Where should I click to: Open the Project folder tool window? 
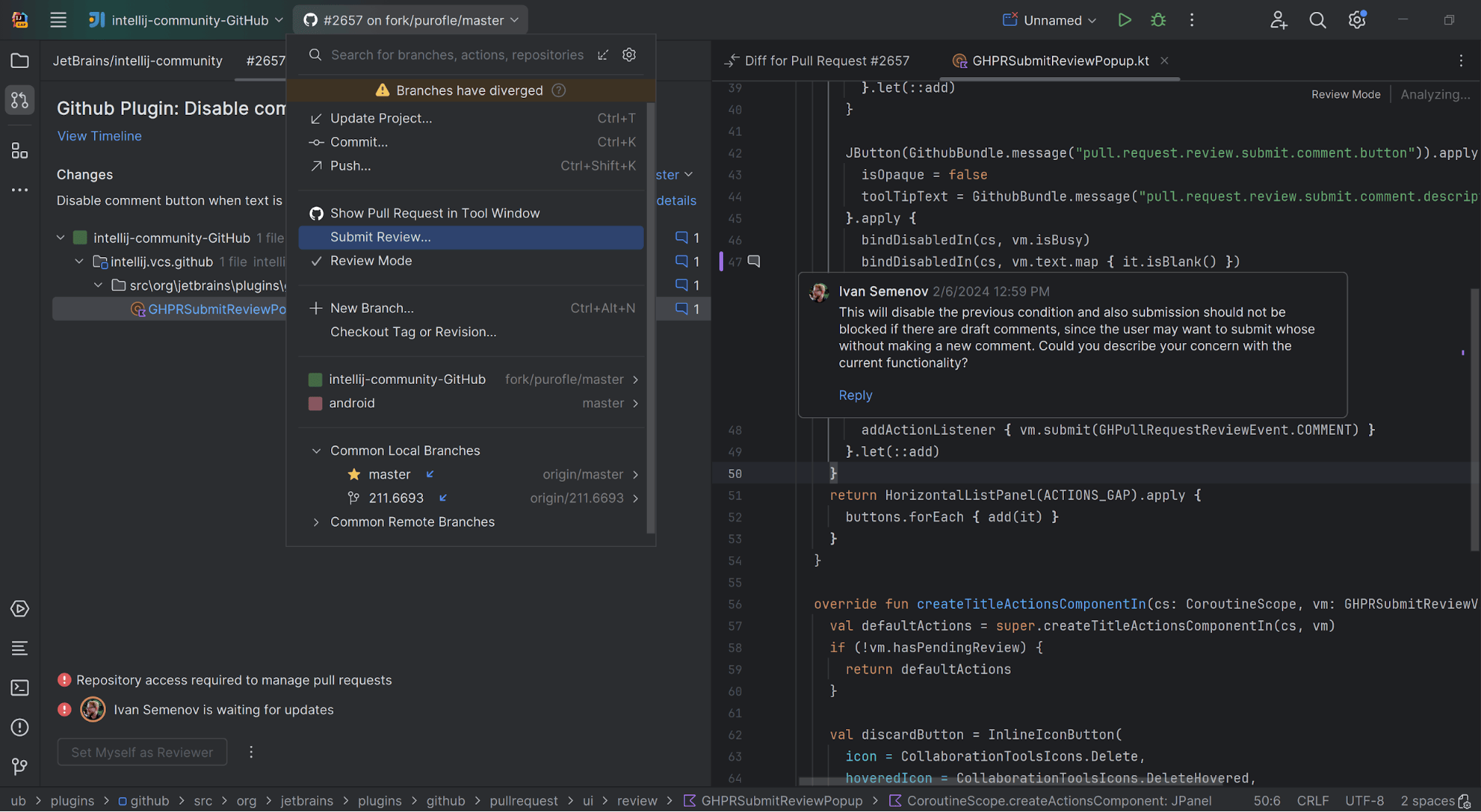pos(20,61)
